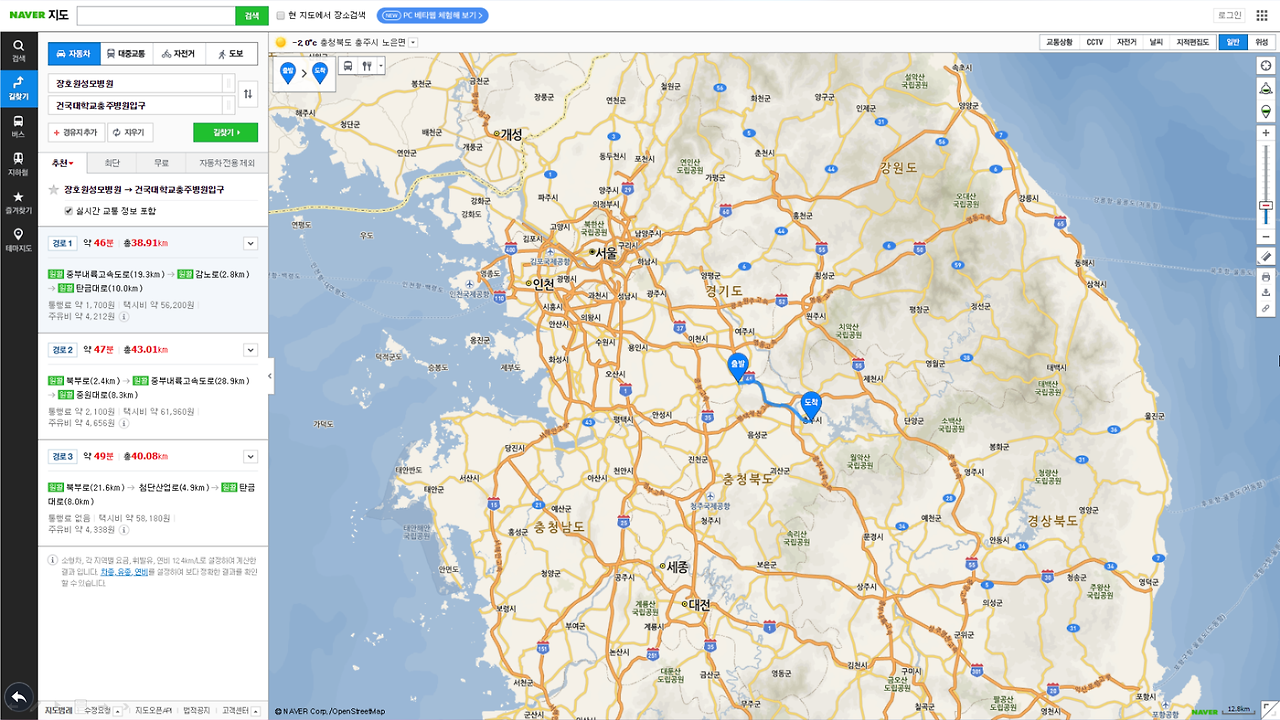The width and height of the screenshot is (1280, 720).
Task: Select the 길찾기 directions sidebar icon
Action: [18, 88]
